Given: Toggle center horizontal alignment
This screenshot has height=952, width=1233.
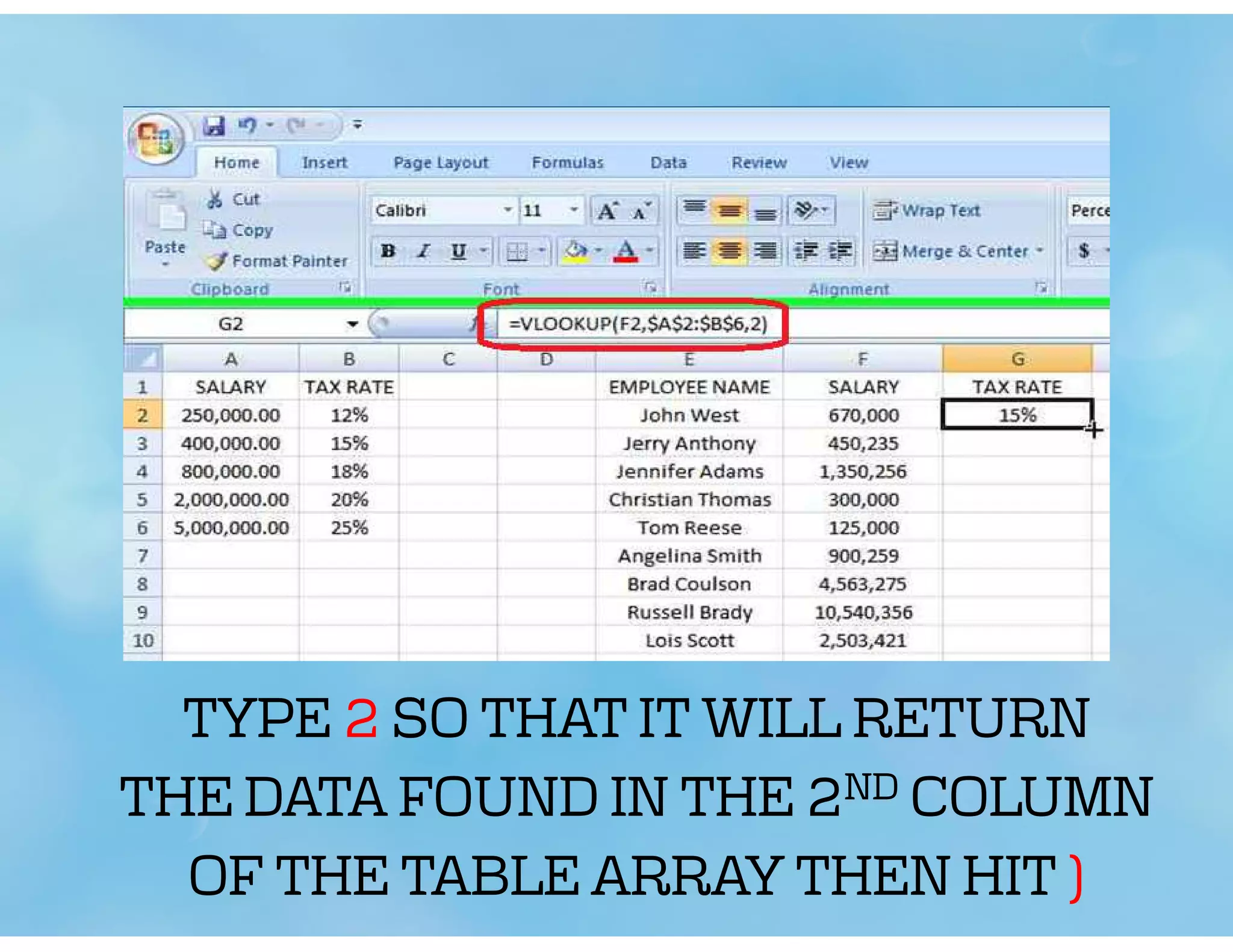Looking at the screenshot, I should tap(730, 250).
